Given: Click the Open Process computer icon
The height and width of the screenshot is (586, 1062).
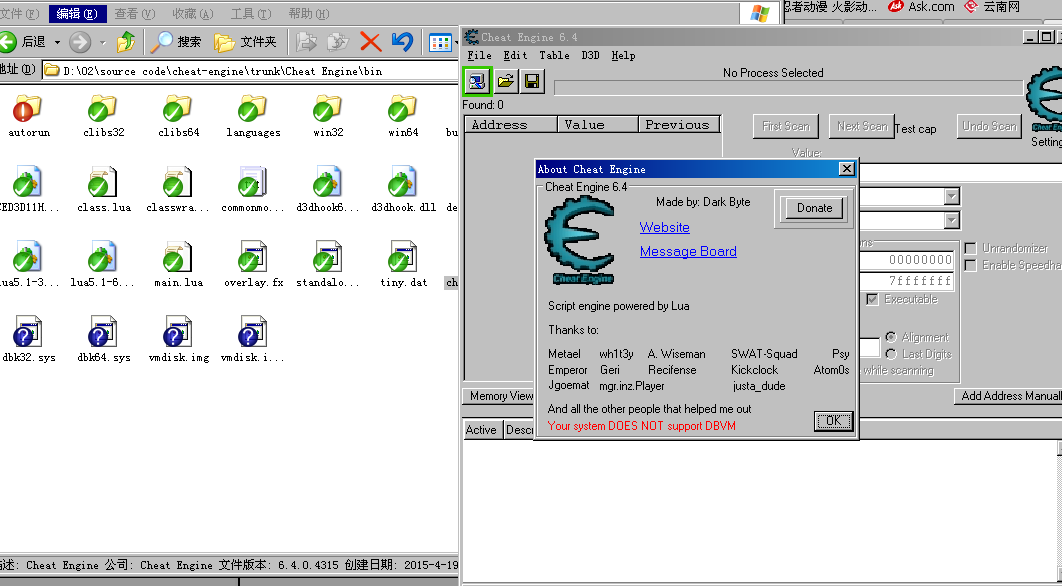Looking at the screenshot, I should 477,81.
